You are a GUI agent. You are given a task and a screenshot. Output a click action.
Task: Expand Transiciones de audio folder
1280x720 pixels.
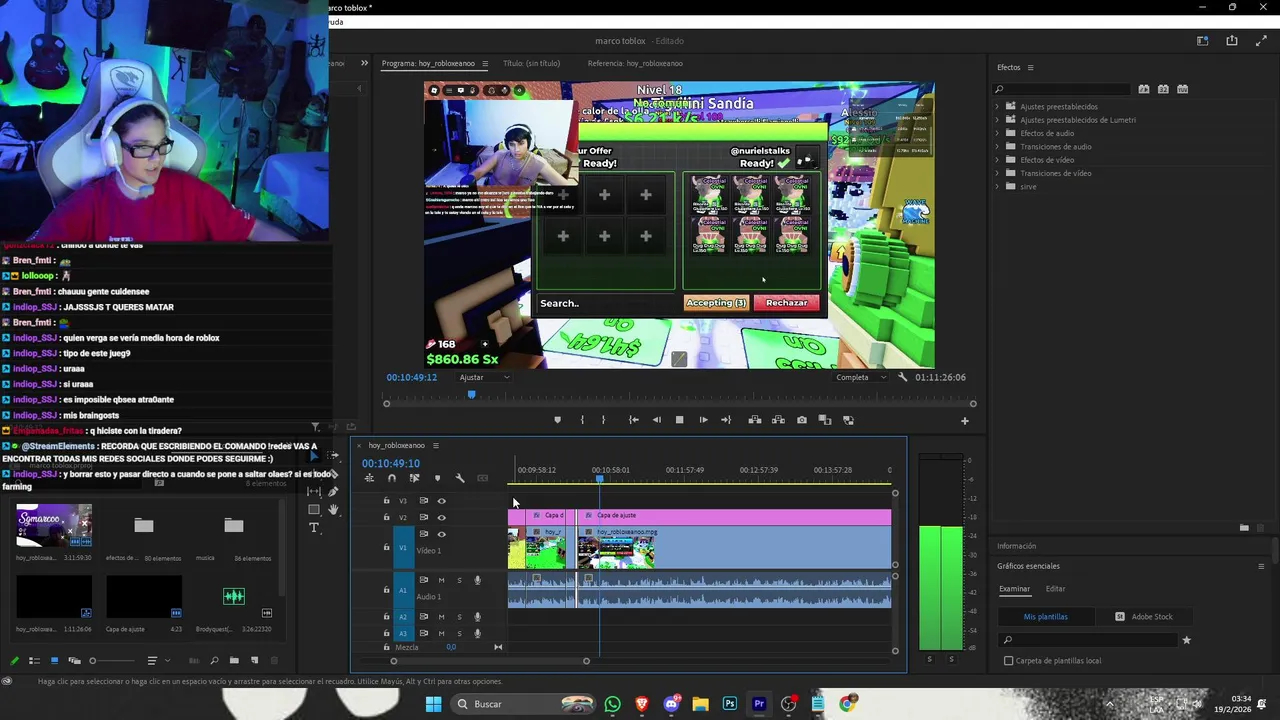(997, 146)
